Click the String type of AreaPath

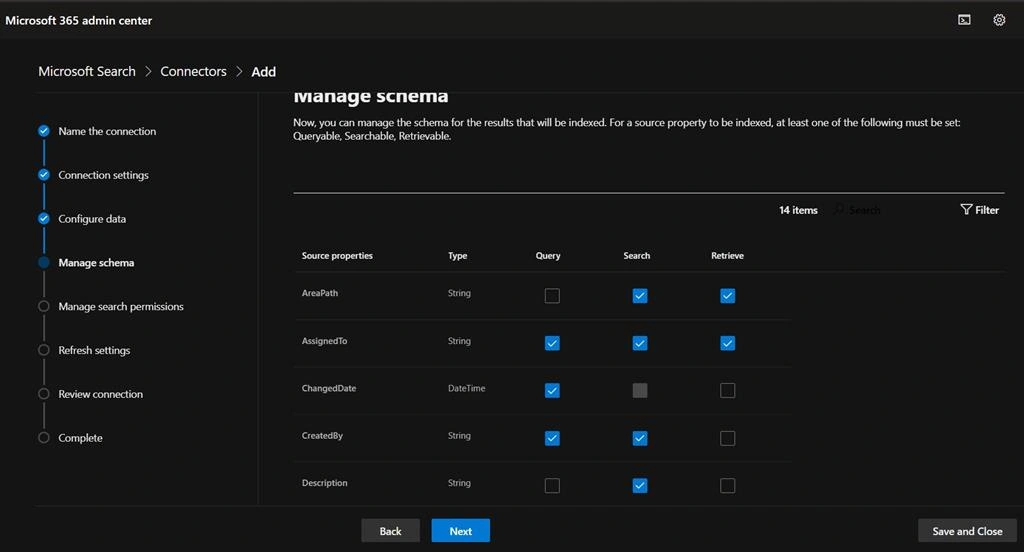click(x=459, y=293)
